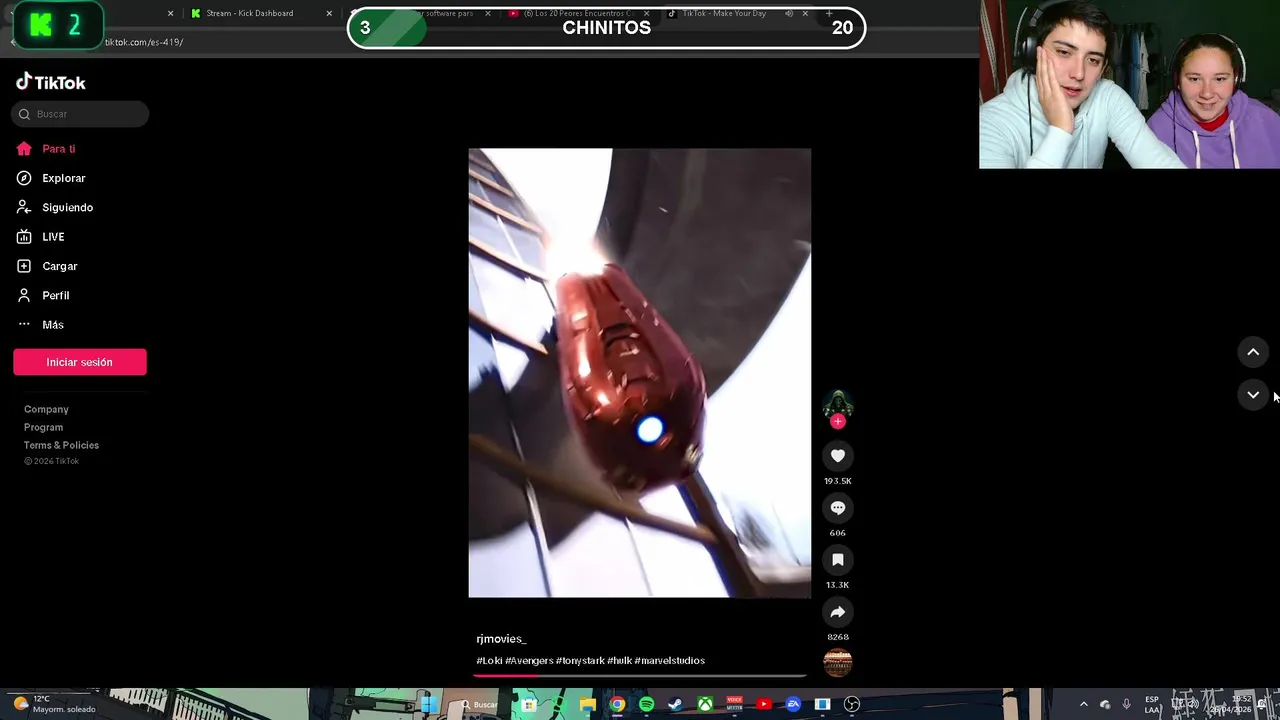
Task: Select the TikTok - Make Your Day tab
Action: 738,13
